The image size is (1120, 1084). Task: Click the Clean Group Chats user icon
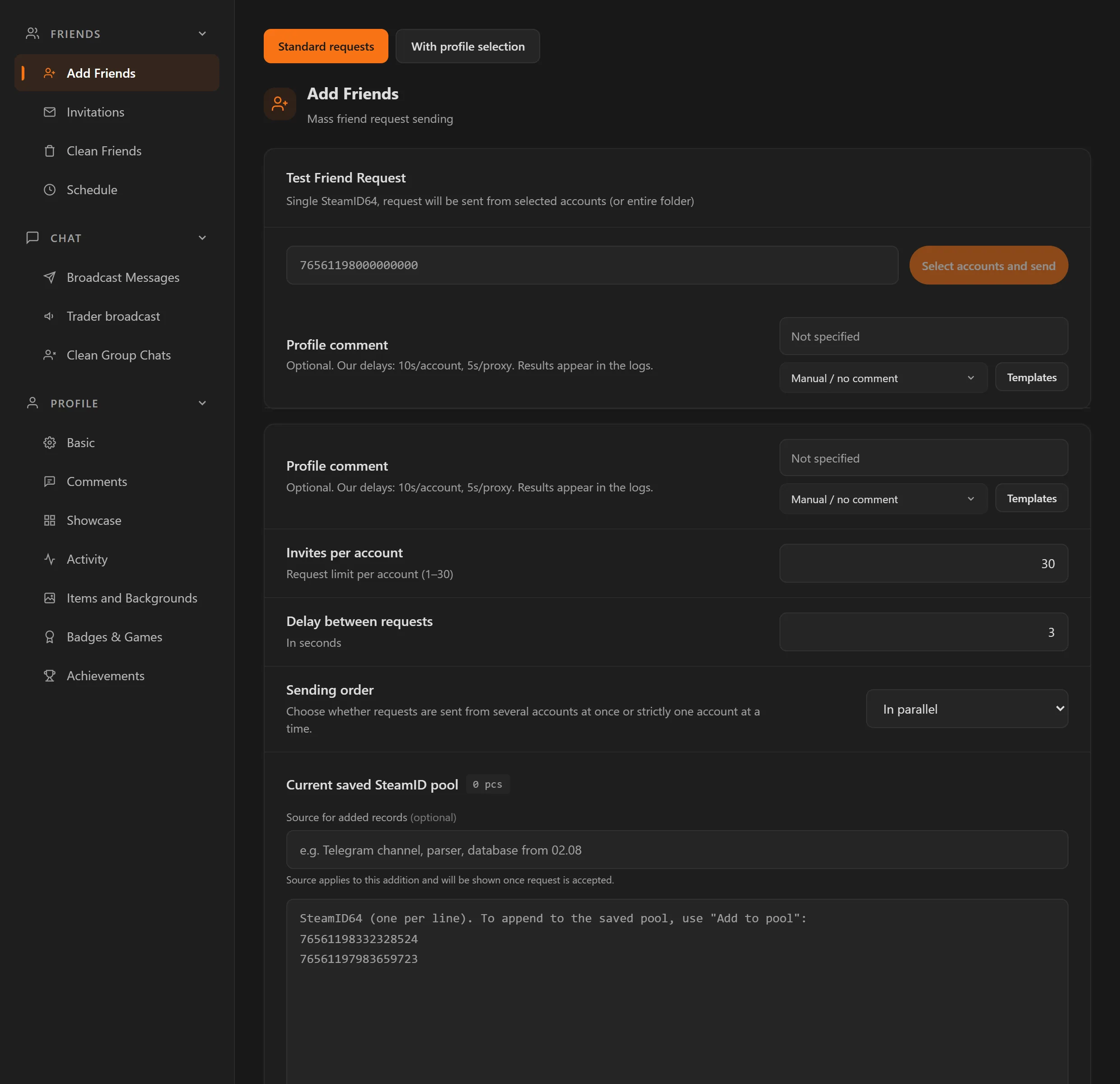pyautogui.click(x=50, y=355)
